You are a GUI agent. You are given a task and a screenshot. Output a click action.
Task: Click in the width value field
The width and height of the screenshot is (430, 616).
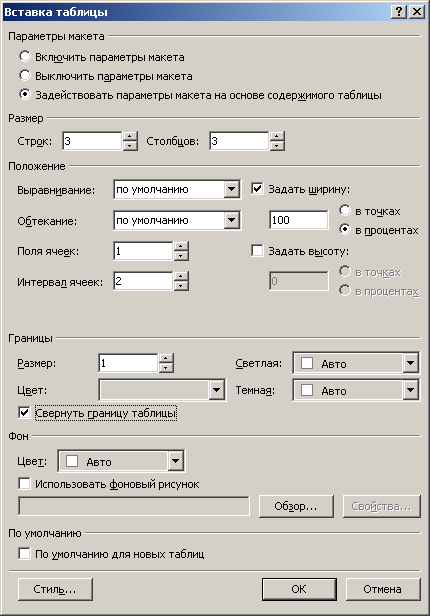coord(299,220)
